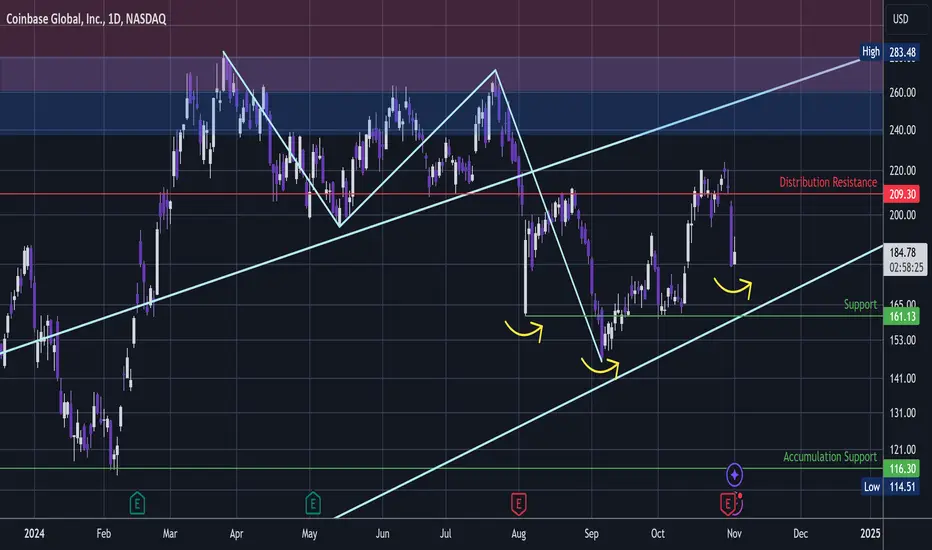
Task: Click the purple circular star event icon
Action: point(735,474)
